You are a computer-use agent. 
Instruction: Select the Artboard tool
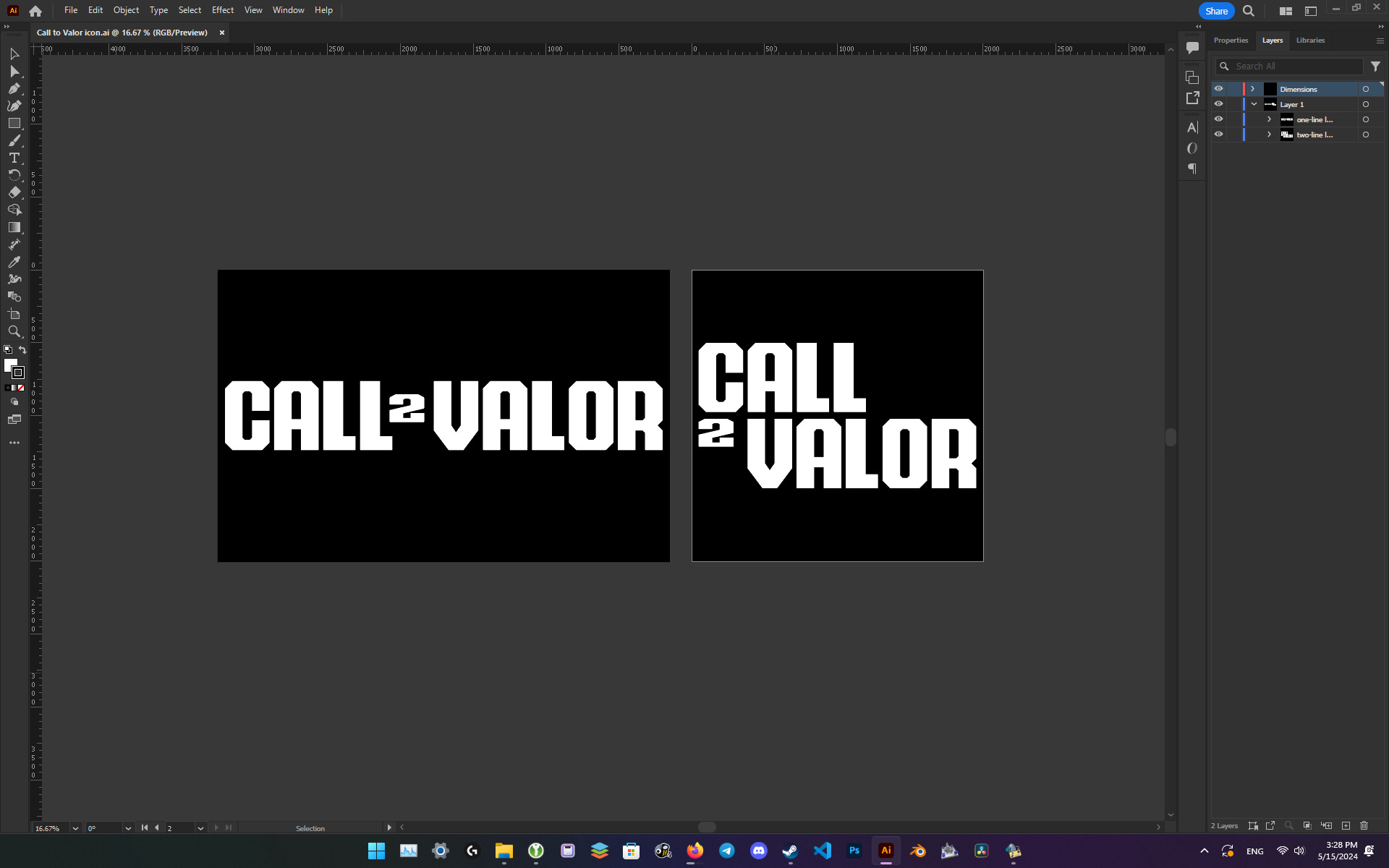(x=14, y=314)
